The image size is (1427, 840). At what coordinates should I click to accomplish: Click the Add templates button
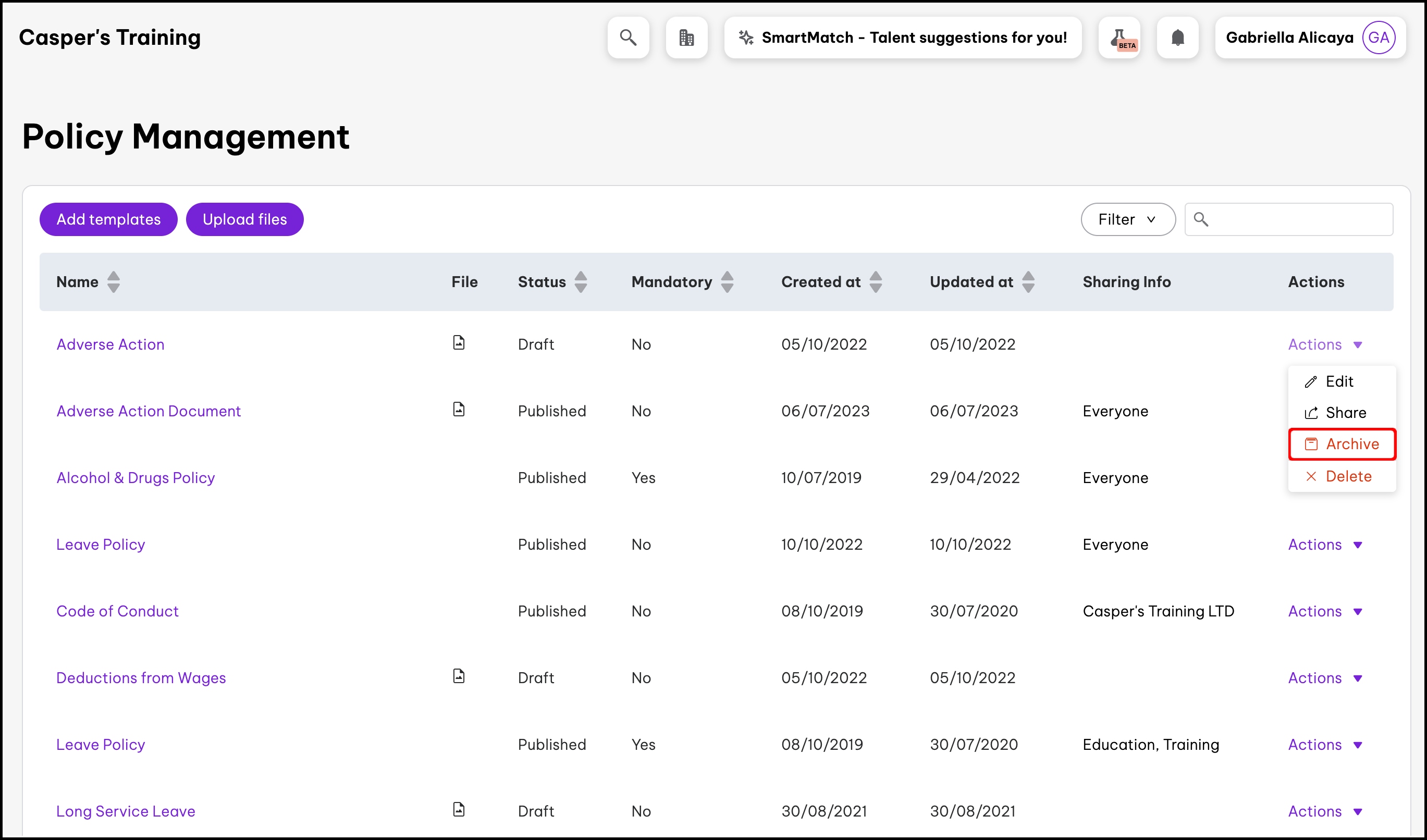(108, 219)
